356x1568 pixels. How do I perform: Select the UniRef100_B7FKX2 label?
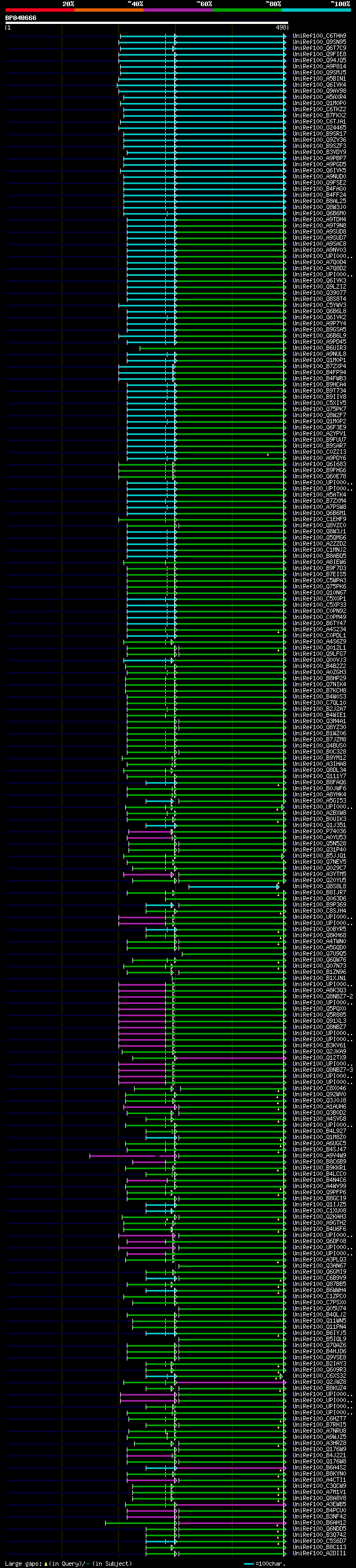pyautogui.click(x=319, y=115)
